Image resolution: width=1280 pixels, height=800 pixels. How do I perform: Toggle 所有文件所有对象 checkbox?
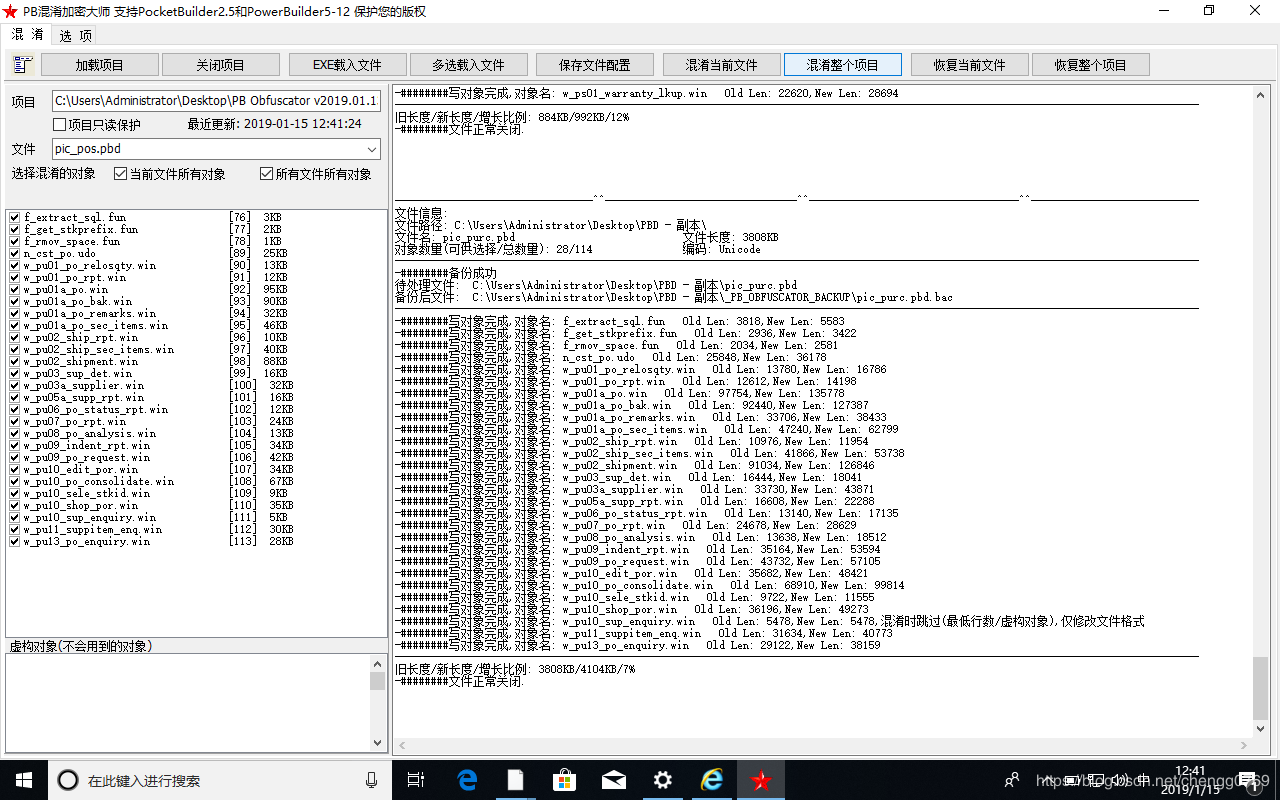(266, 174)
